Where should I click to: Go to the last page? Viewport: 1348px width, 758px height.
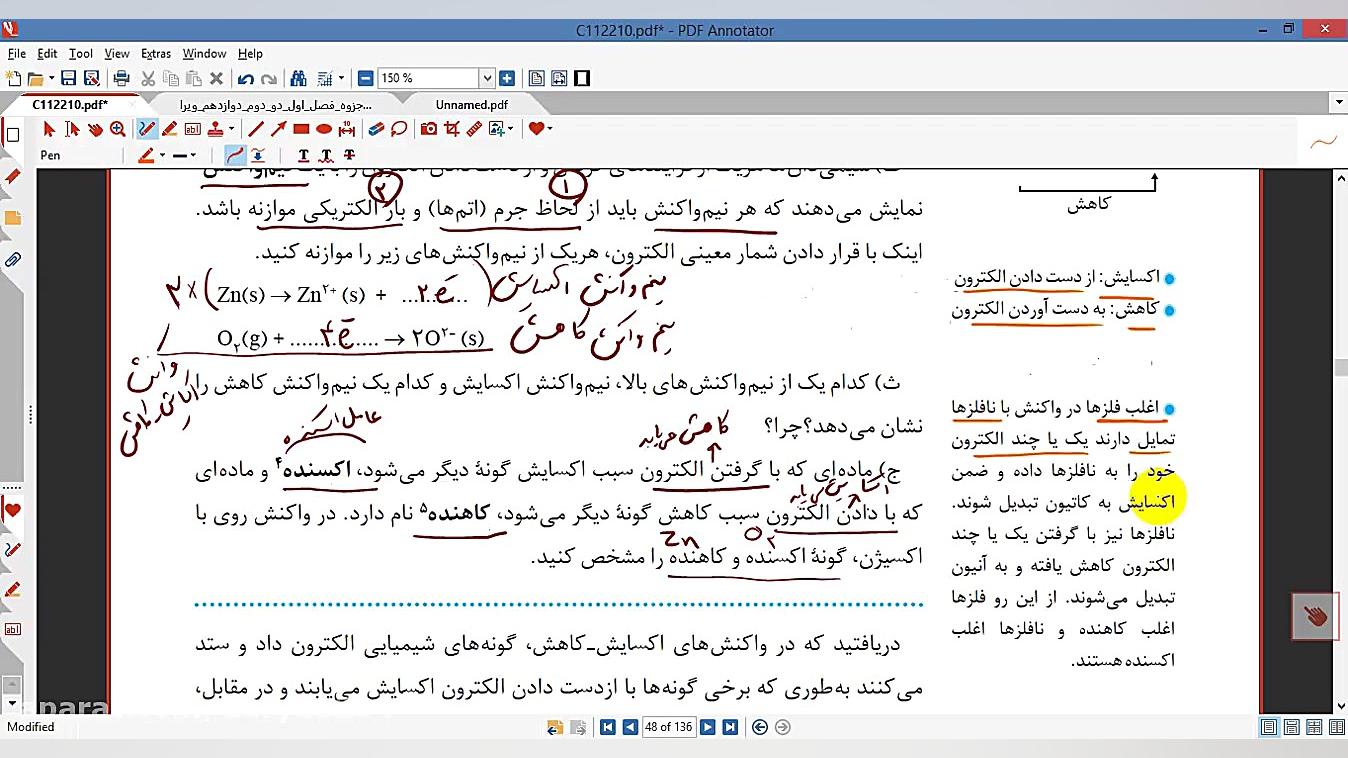point(731,727)
